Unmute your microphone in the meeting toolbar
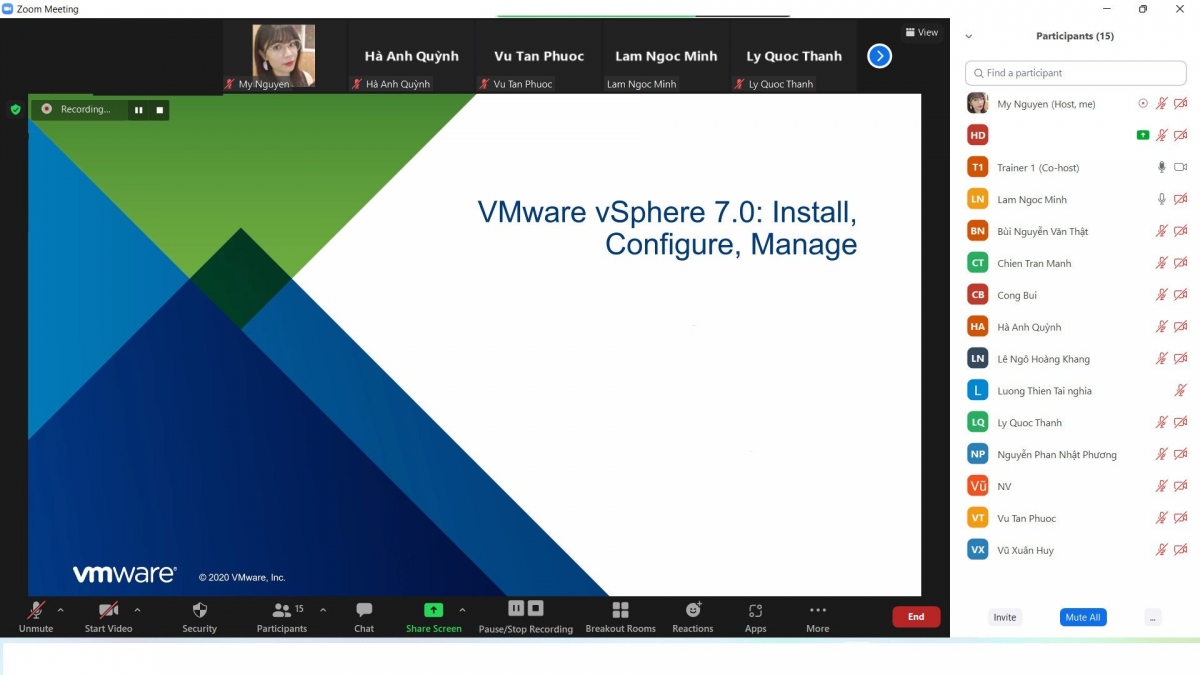The height and width of the screenshot is (675, 1200). [x=36, y=616]
